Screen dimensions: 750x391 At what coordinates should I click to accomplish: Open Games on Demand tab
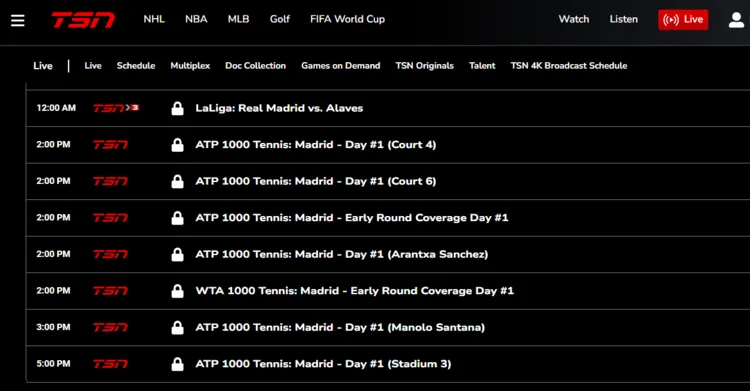341,66
